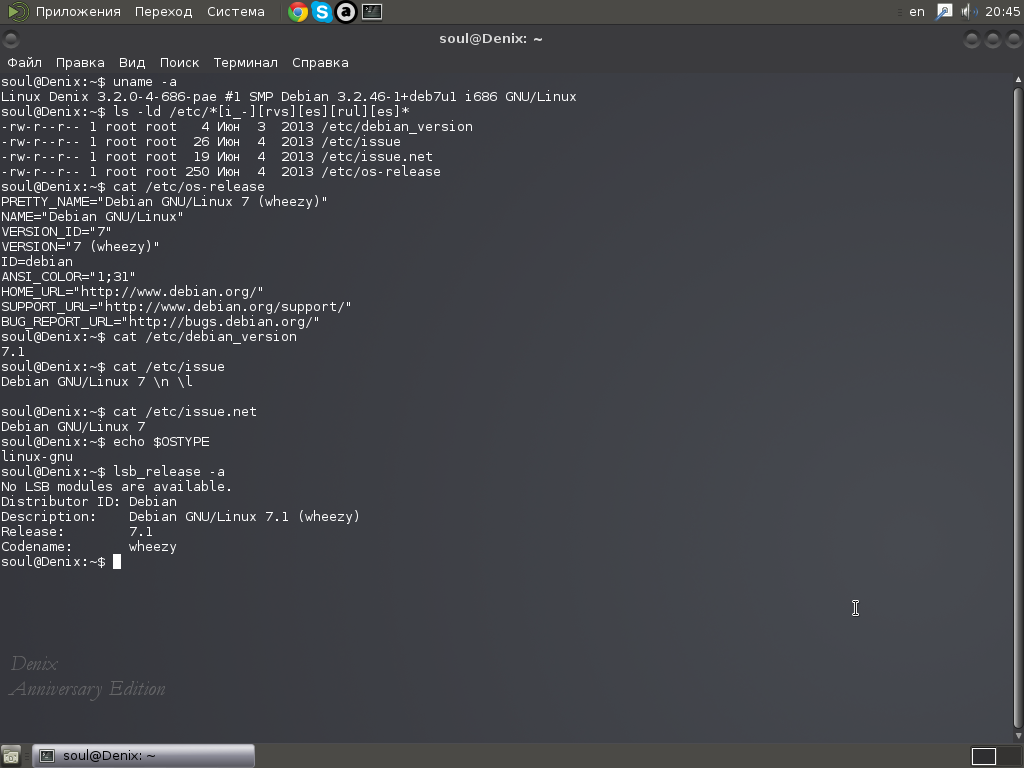This screenshot has height=768, width=1024.
Task: Click the 'VERSION_ID="7"' line
Action: [56, 232]
